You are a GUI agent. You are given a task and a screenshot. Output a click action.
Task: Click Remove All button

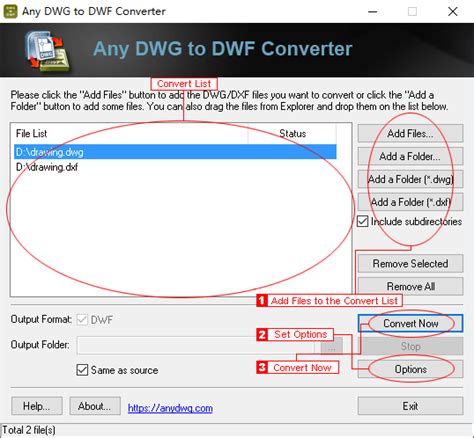[410, 286]
